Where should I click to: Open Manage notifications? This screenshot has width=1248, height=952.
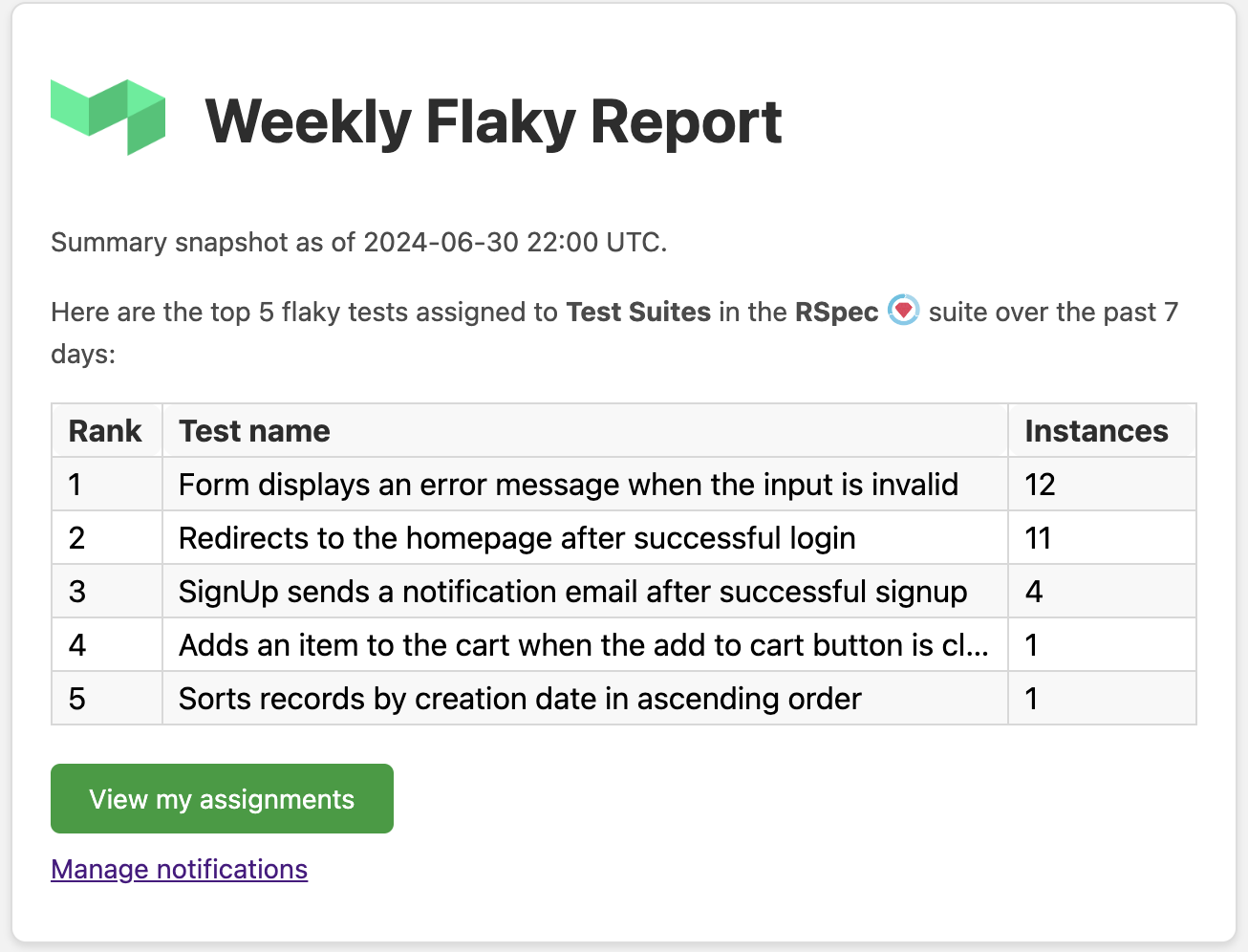(179, 869)
